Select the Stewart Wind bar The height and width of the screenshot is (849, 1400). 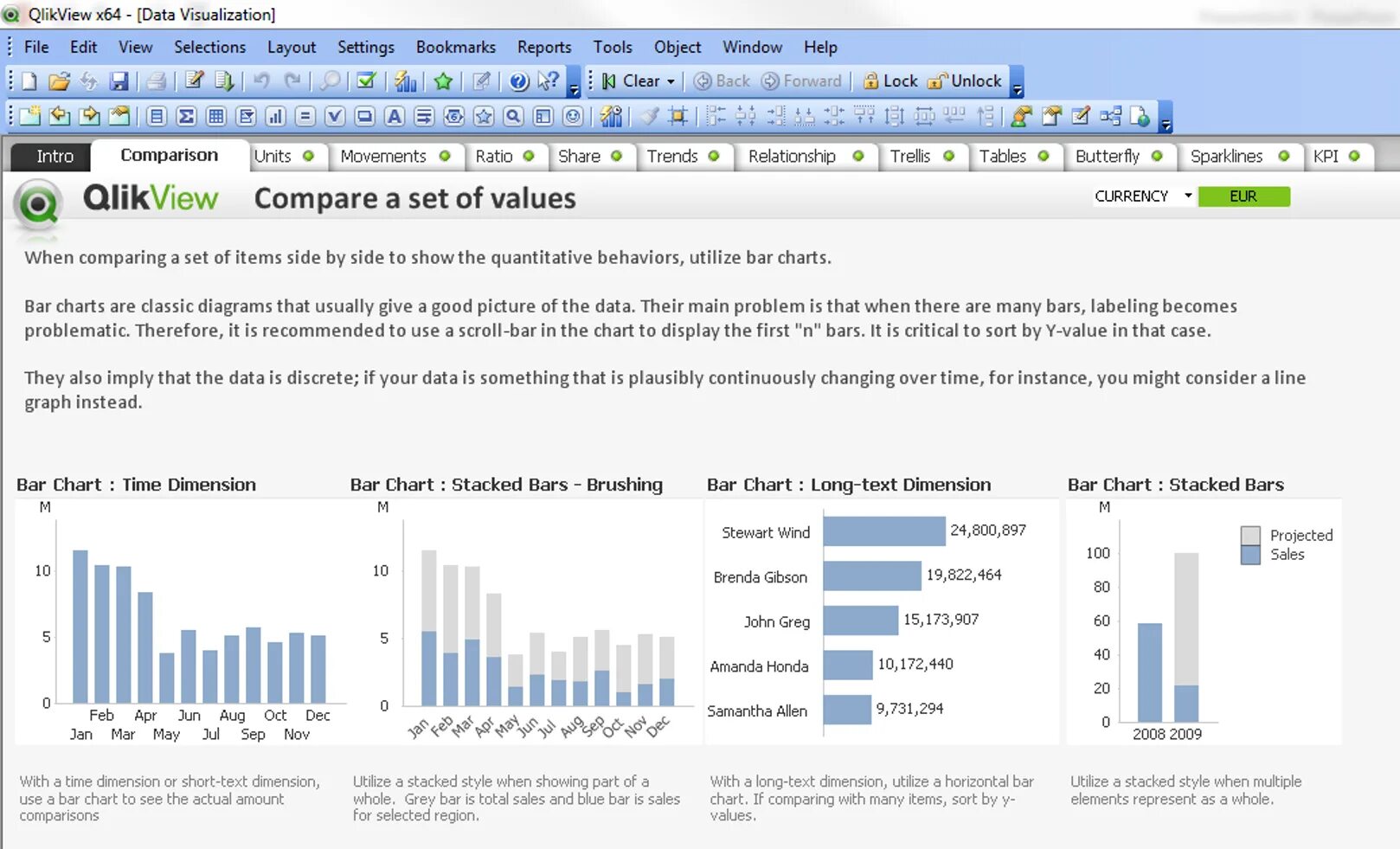pyautogui.click(x=884, y=531)
